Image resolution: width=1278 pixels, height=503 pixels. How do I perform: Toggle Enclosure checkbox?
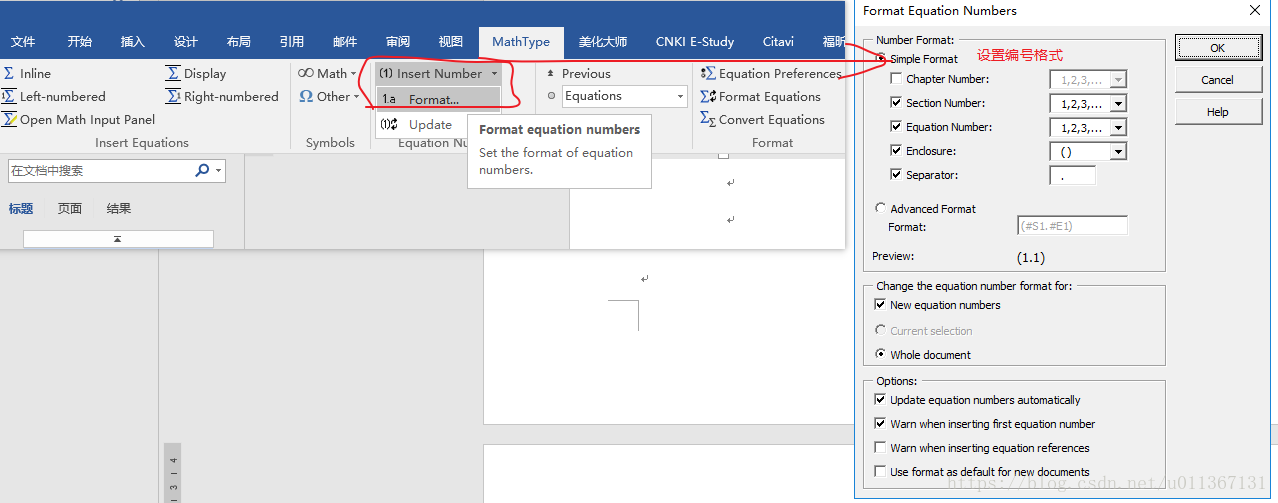click(896, 151)
